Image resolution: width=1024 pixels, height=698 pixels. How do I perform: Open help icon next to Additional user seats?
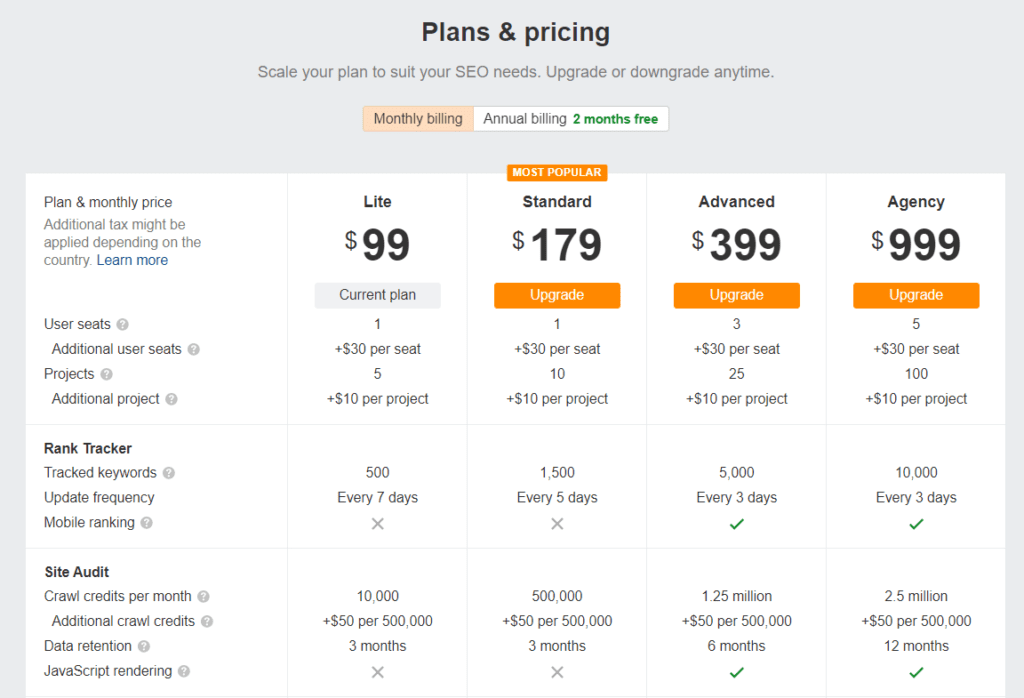193,349
